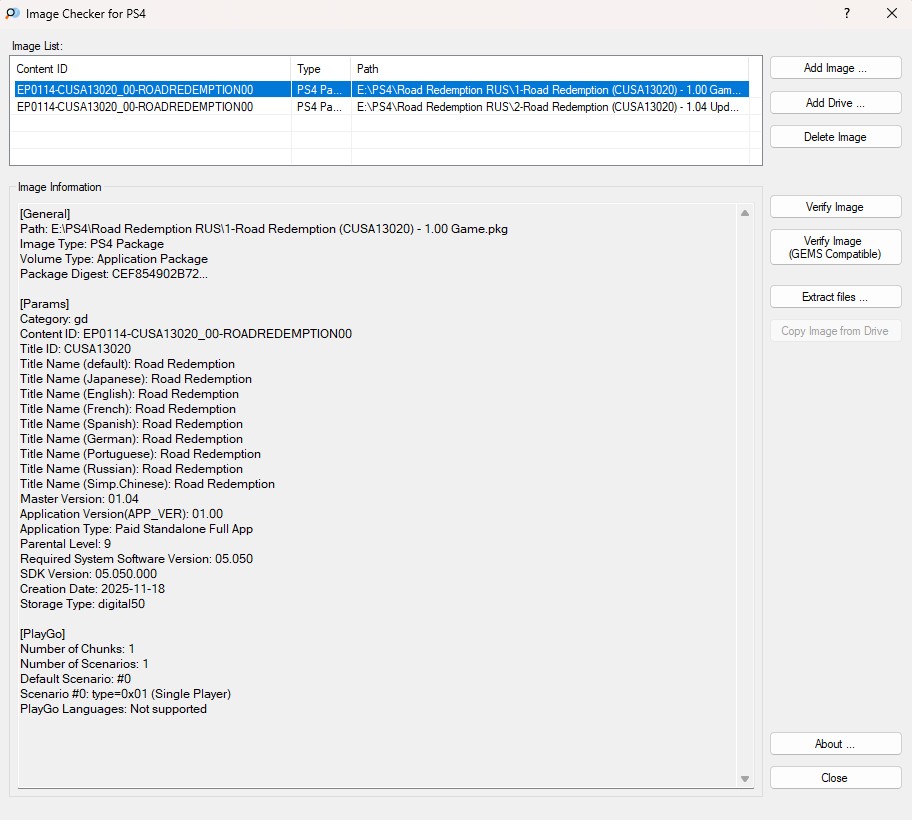Sort list by Content ID column header
The height and width of the screenshot is (820, 912).
click(x=150, y=69)
